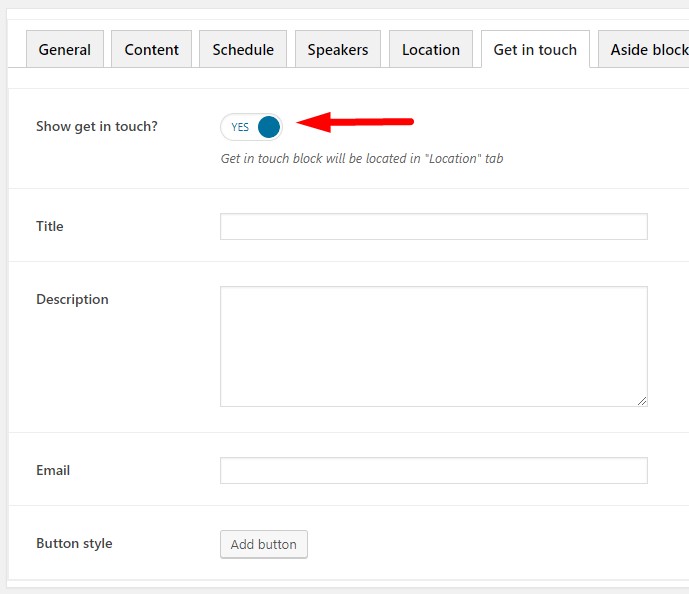The height and width of the screenshot is (594, 689).
Task: Select the Get in touch tab
Action: point(535,49)
